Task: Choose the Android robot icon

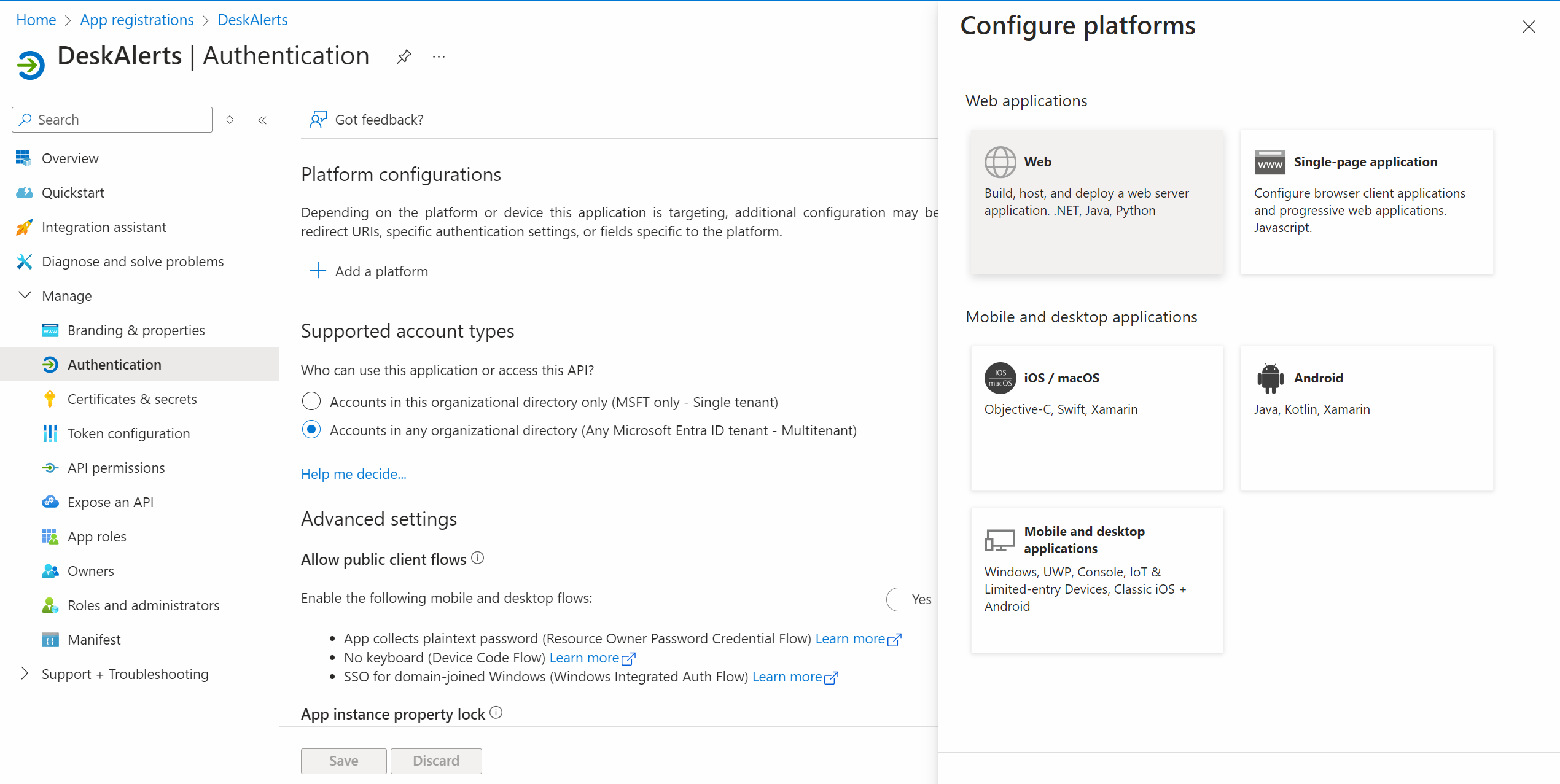Action: [x=1269, y=378]
